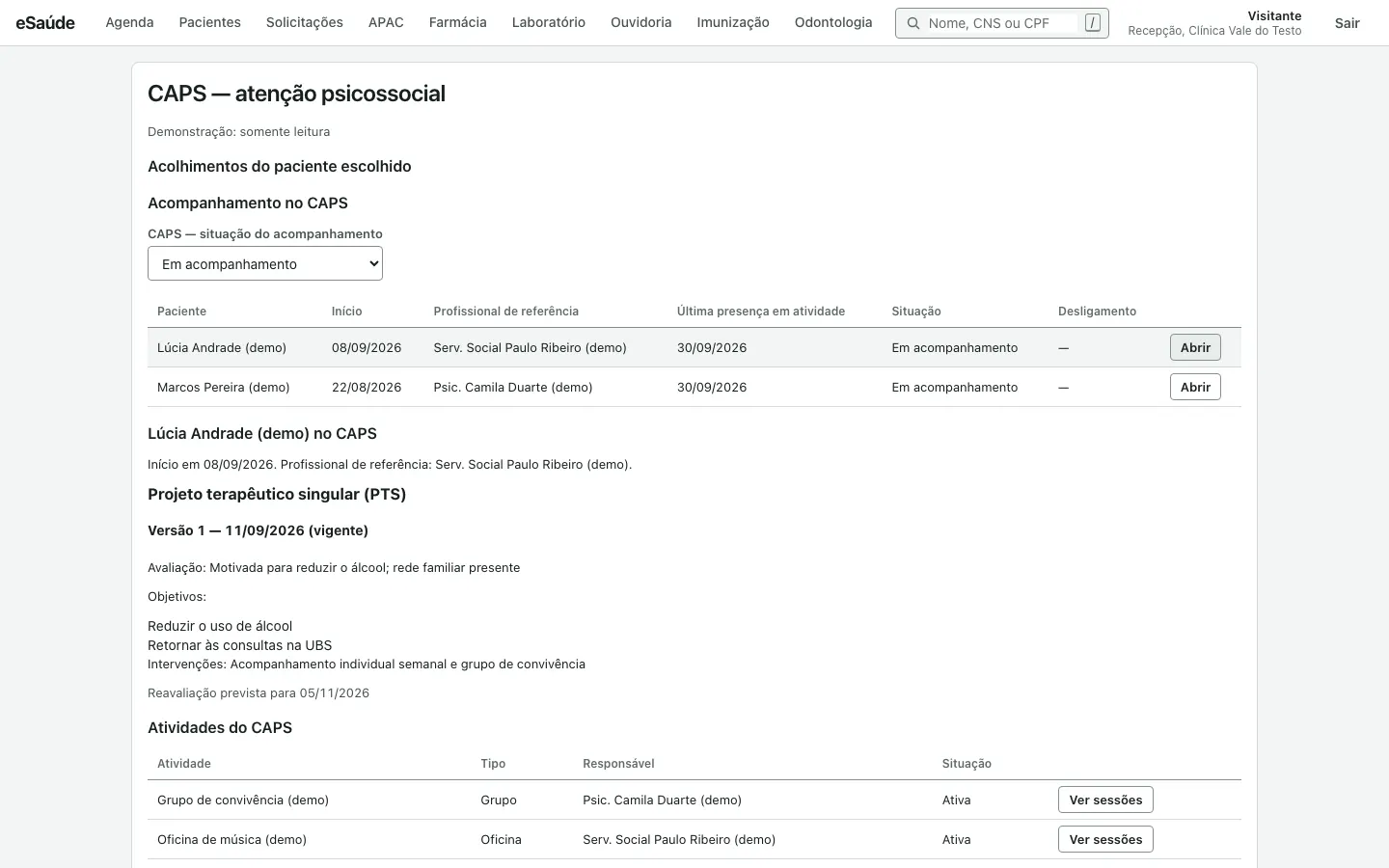Viewport: 1389px width, 868px height.
Task: Click the Atividades do CAPS heading
Action: [220, 727]
